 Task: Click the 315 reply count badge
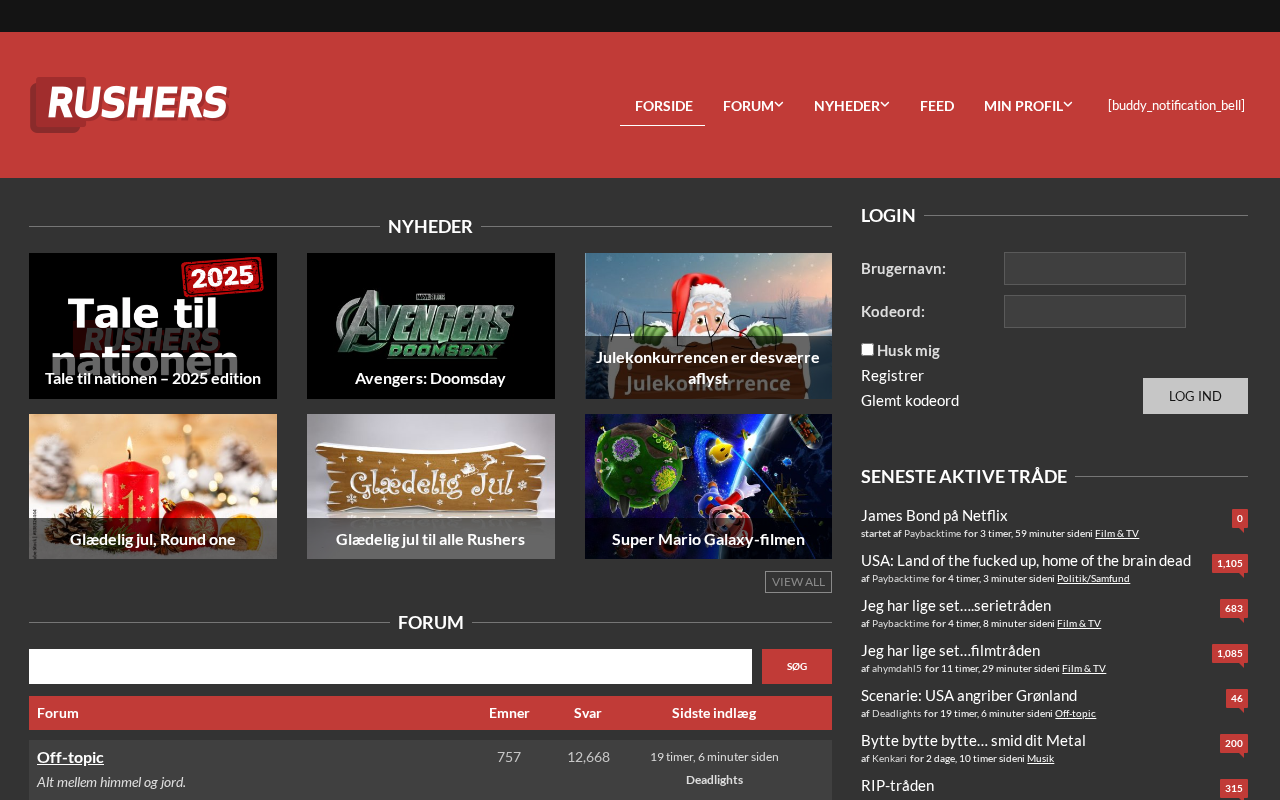point(1234,788)
